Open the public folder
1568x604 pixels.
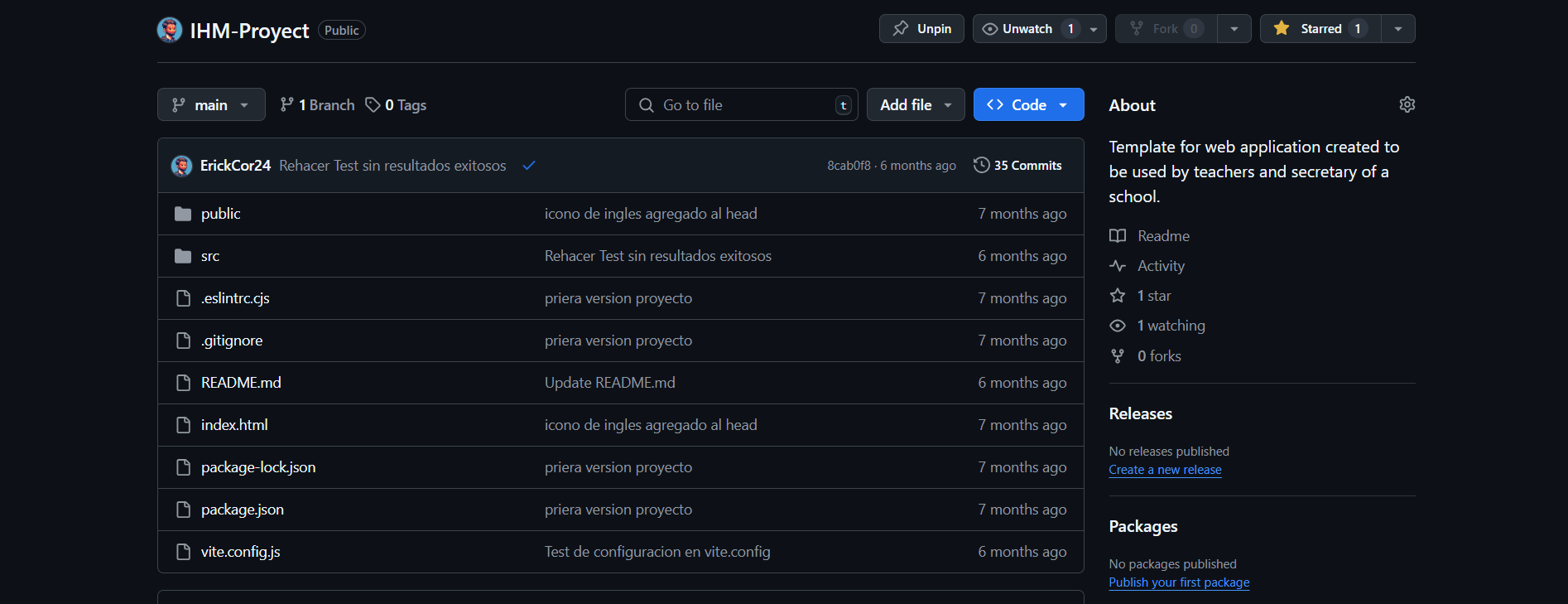[x=220, y=214]
